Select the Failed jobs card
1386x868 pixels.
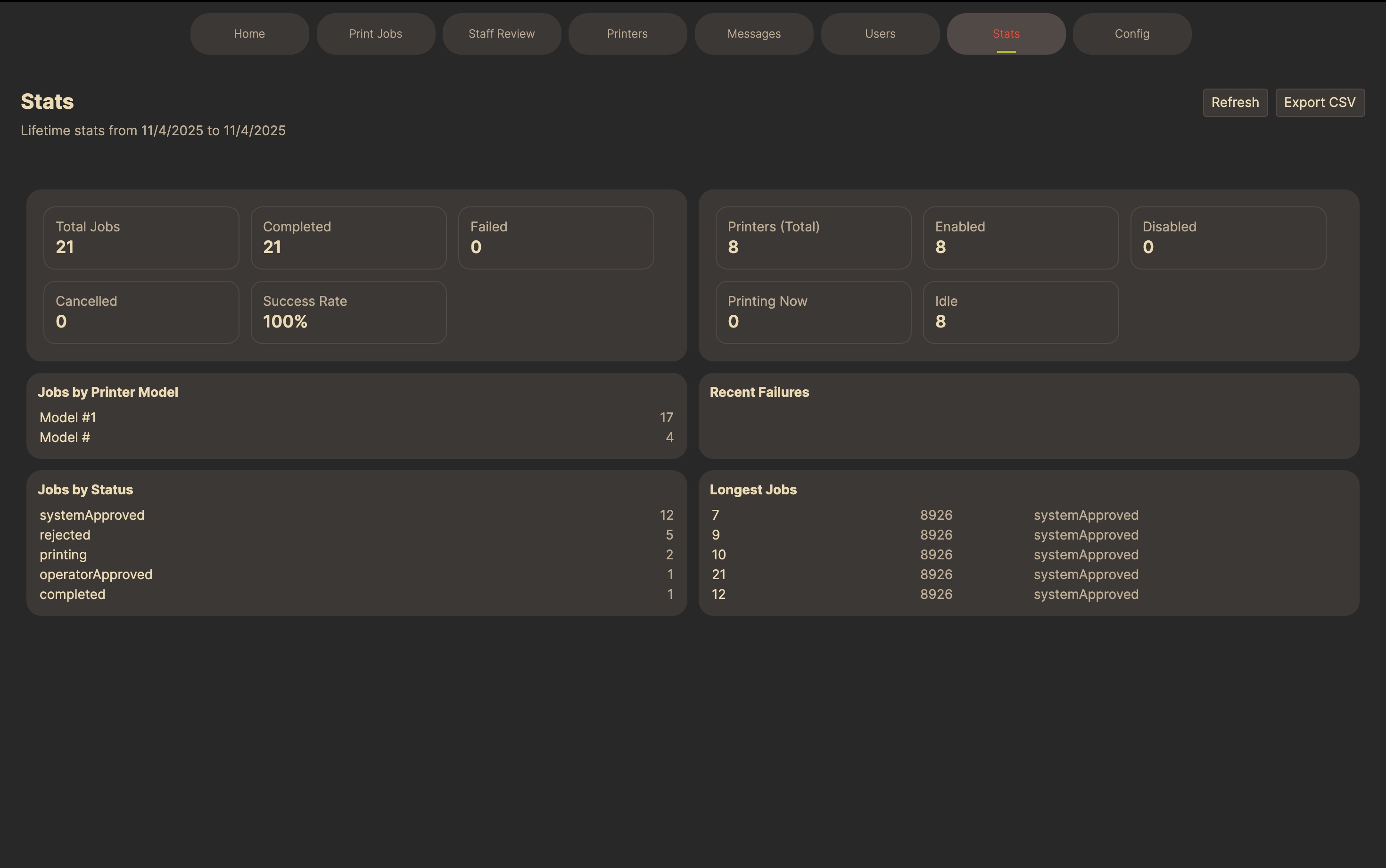coord(556,237)
